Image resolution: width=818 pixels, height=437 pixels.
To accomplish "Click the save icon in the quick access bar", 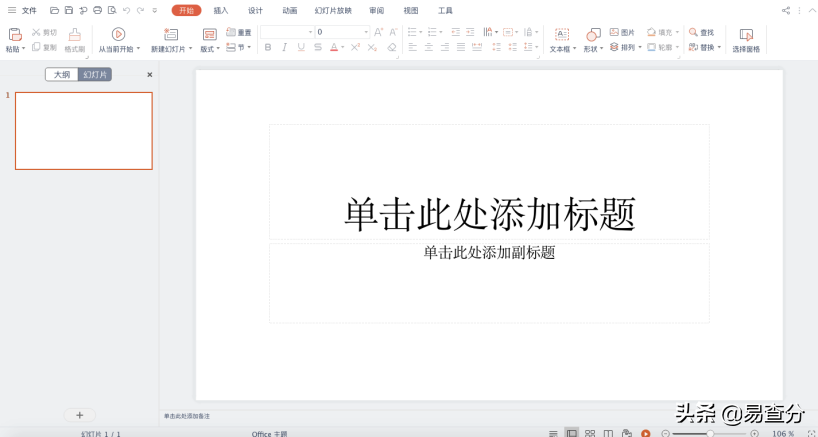I will pos(68,10).
